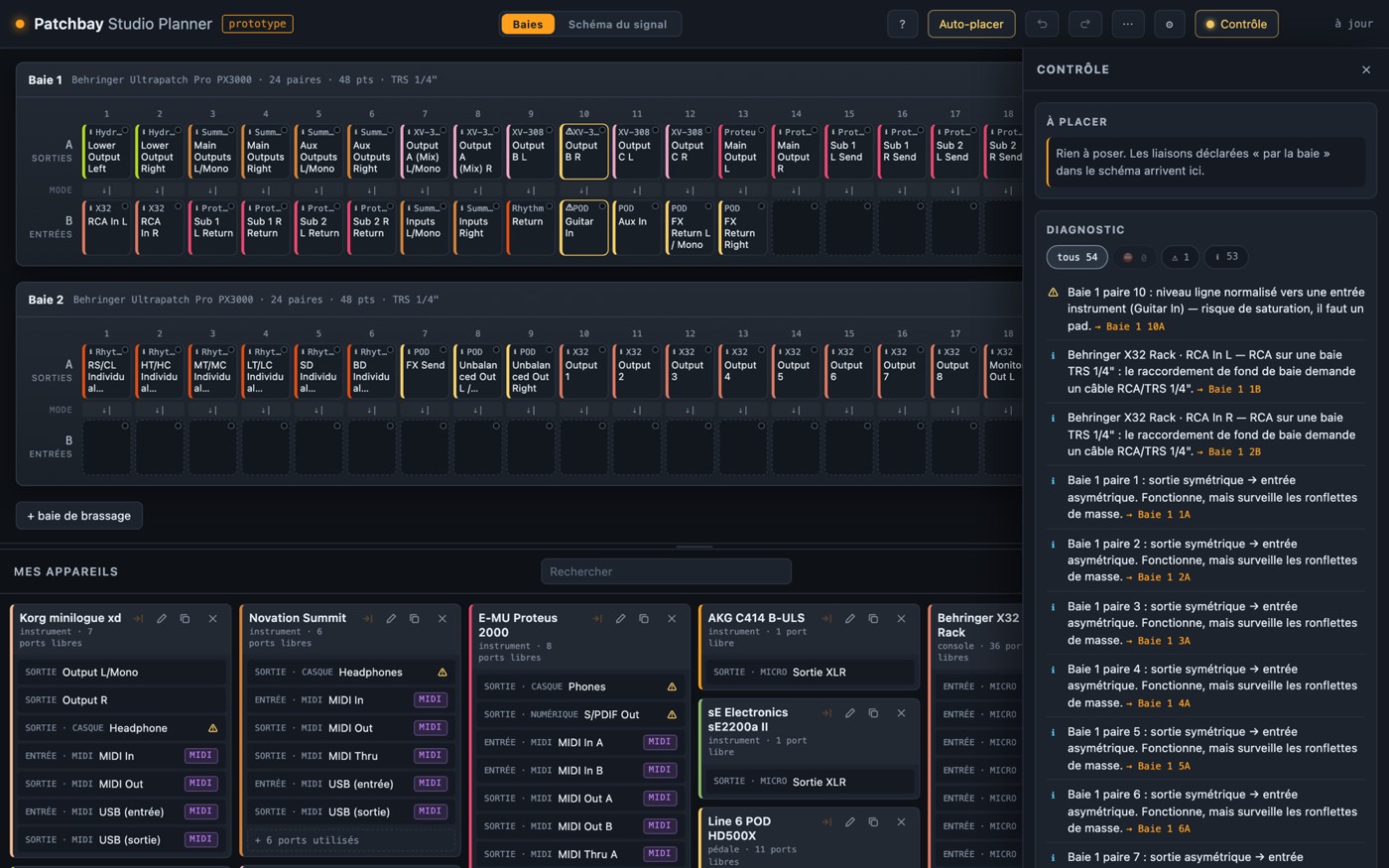Select the 'MIDI Thru' port on Novation Summit
This screenshot has height=868, width=1389.
351,756
